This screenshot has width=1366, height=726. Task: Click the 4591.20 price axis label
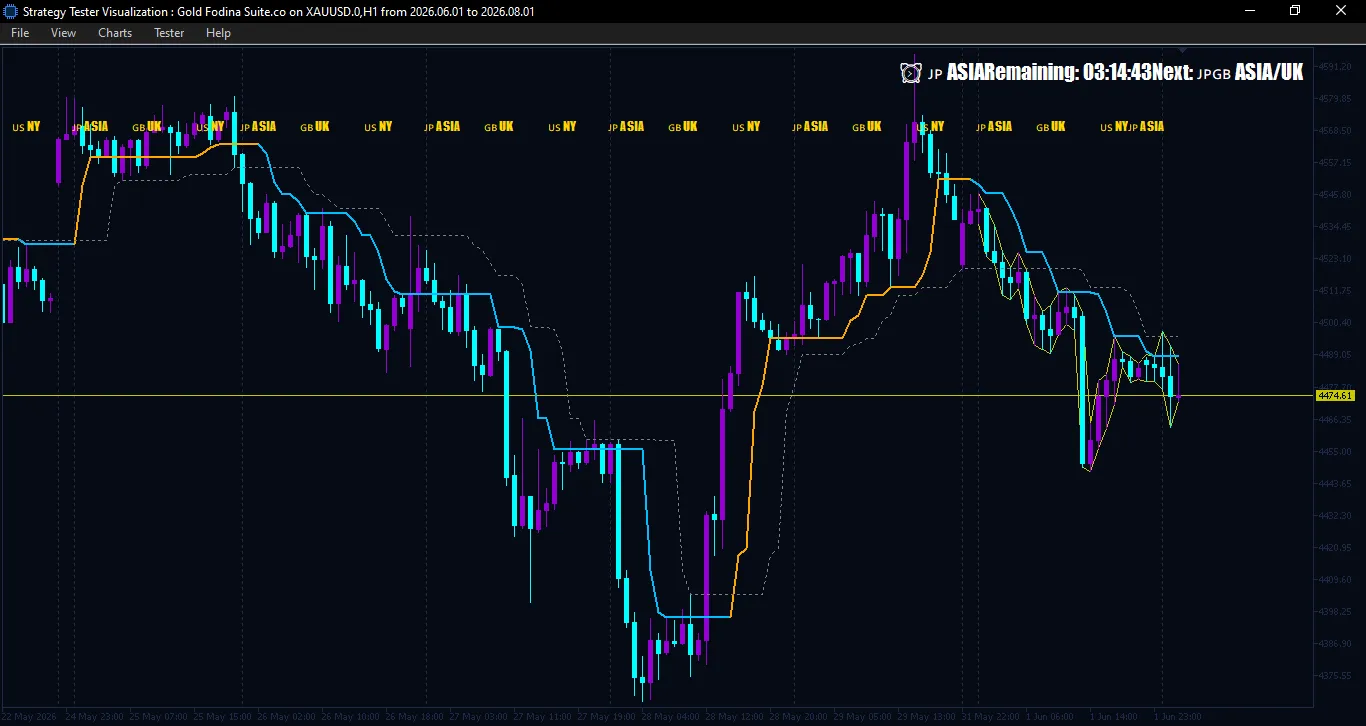click(1335, 66)
